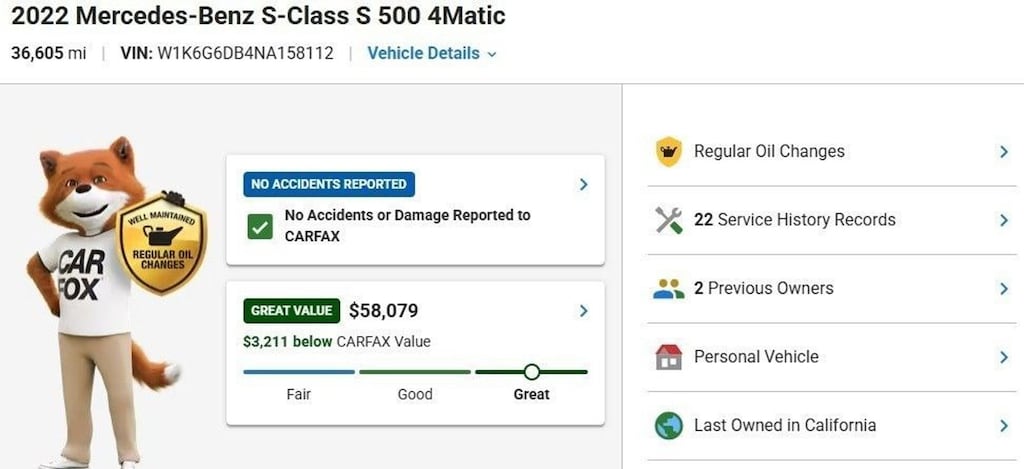Click the NO ACCIDENTS REPORTED blue badge
Screen dimensions: 1024x469
click(329, 184)
